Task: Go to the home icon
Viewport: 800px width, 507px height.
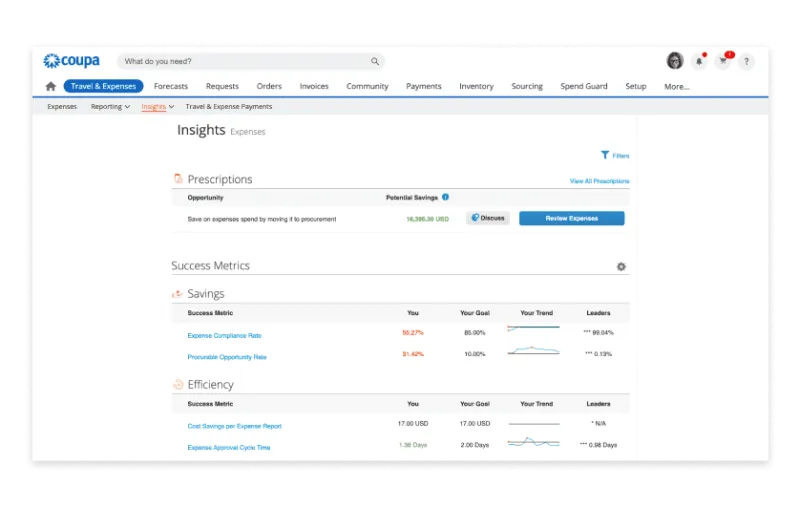Action: 51,86
